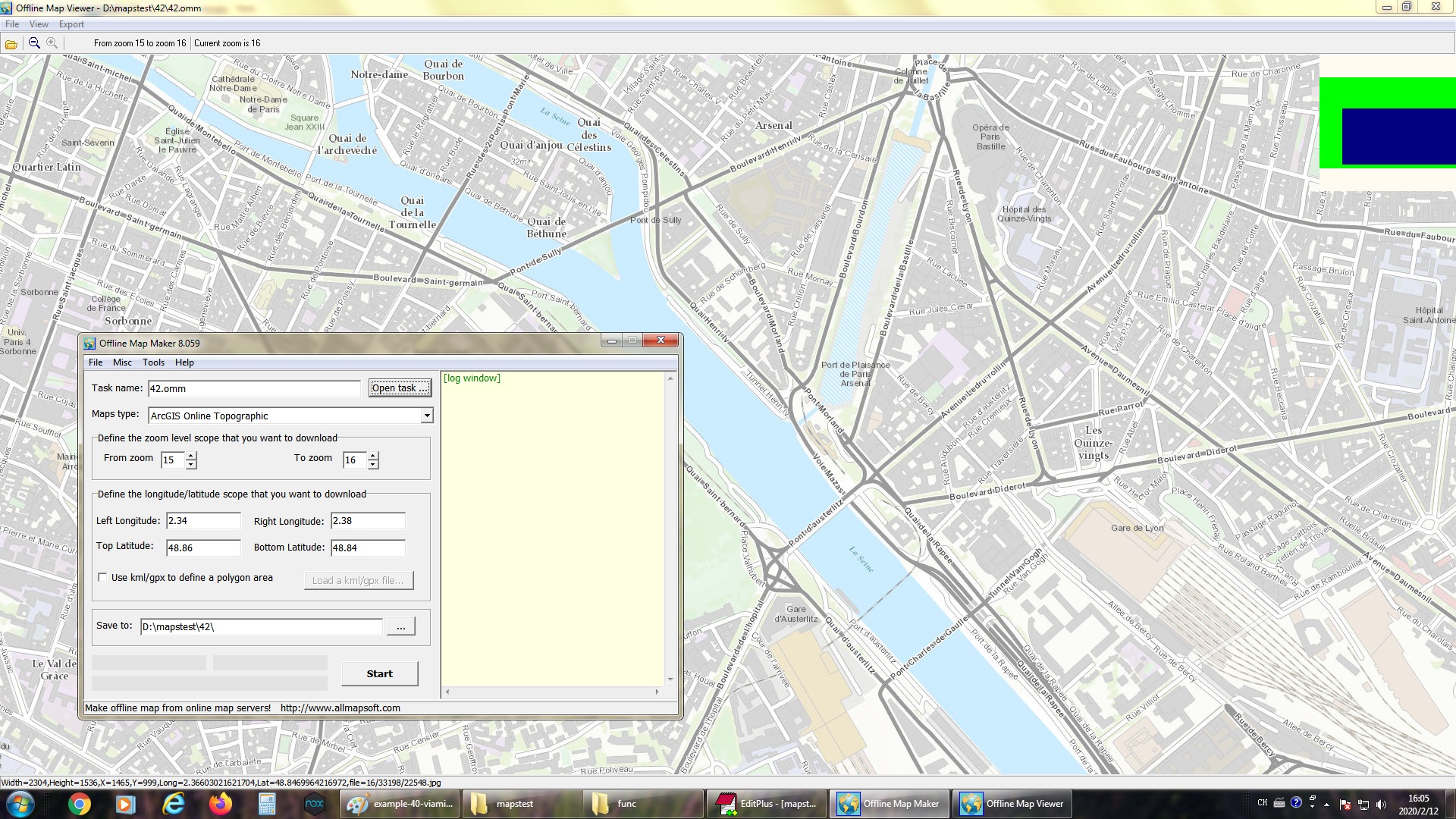The image size is (1456, 819).
Task: Open the media player taskbar icon
Action: click(x=126, y=804)
